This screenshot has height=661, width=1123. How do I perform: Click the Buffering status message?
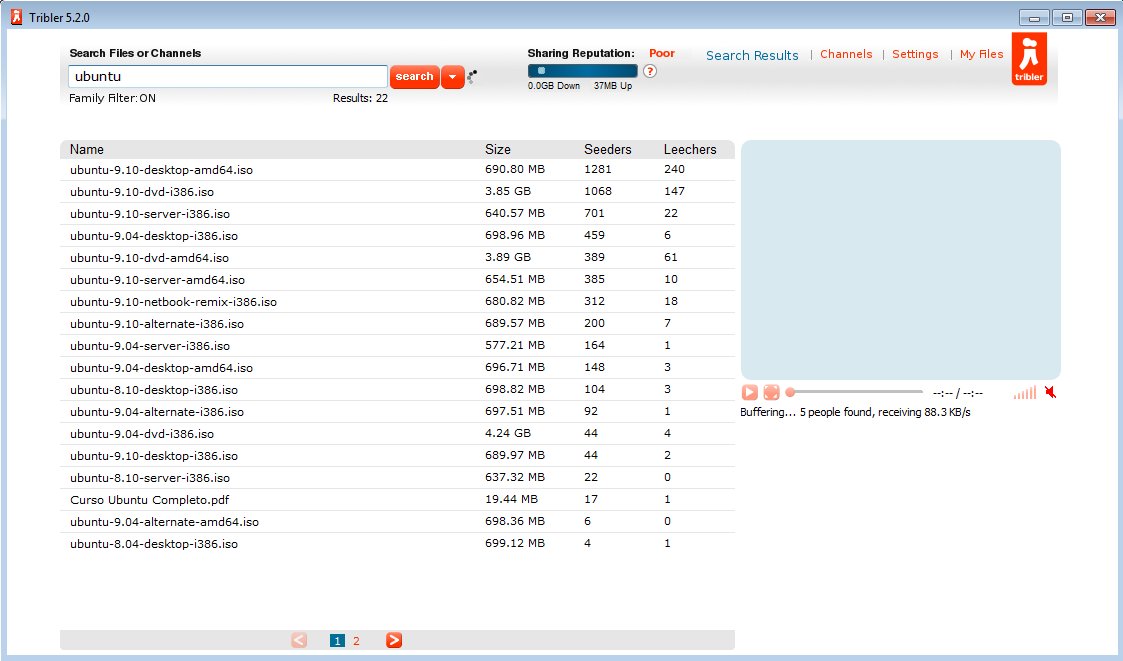(x=855, y=412)
